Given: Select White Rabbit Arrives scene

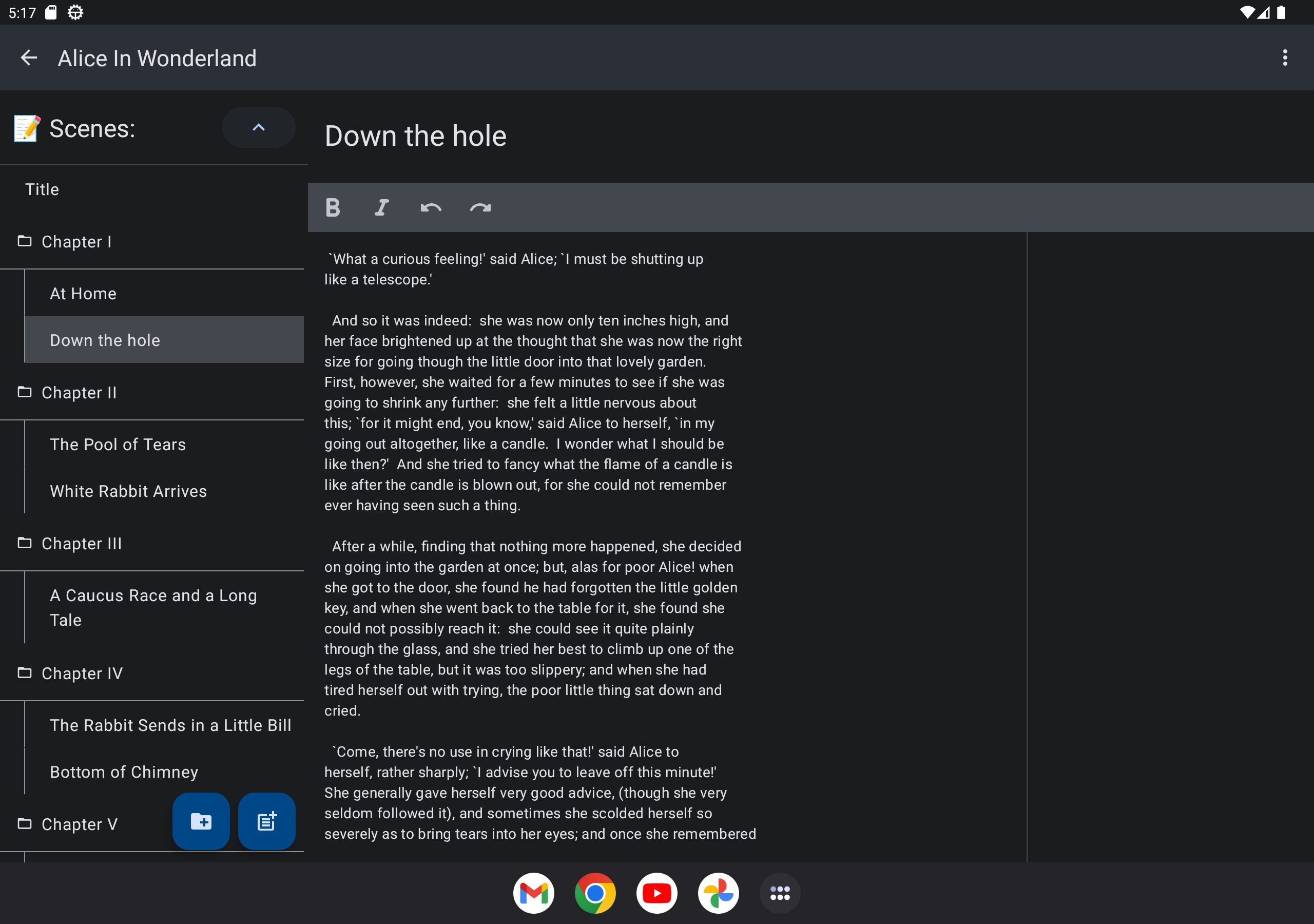Looking at the screenshot, I should tap(128, 491).
